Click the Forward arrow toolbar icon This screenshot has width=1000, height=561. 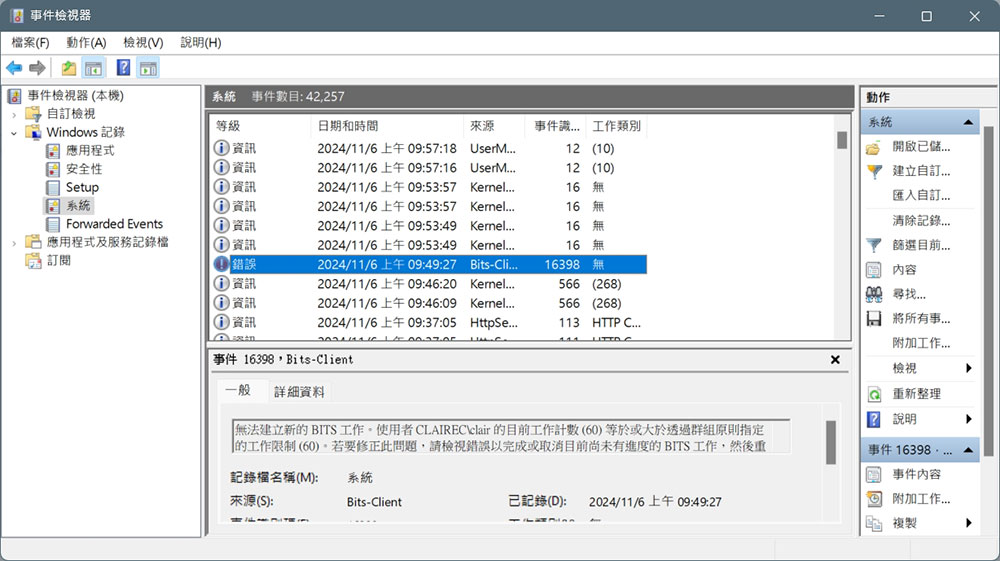38,68
